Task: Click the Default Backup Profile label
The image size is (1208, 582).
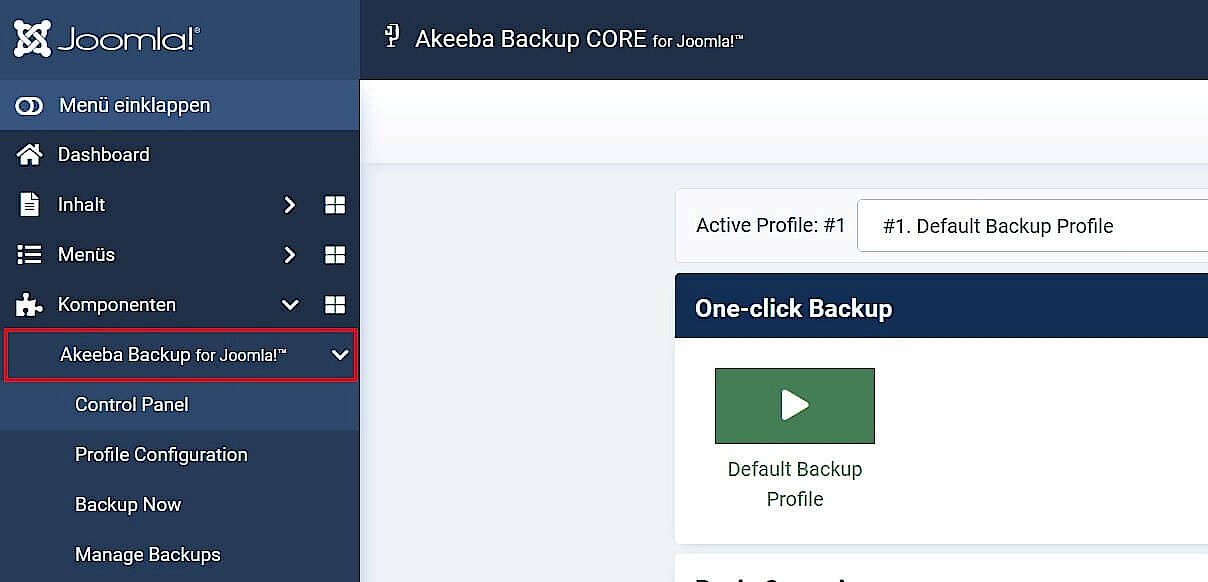Action: [x=794, y=483]
